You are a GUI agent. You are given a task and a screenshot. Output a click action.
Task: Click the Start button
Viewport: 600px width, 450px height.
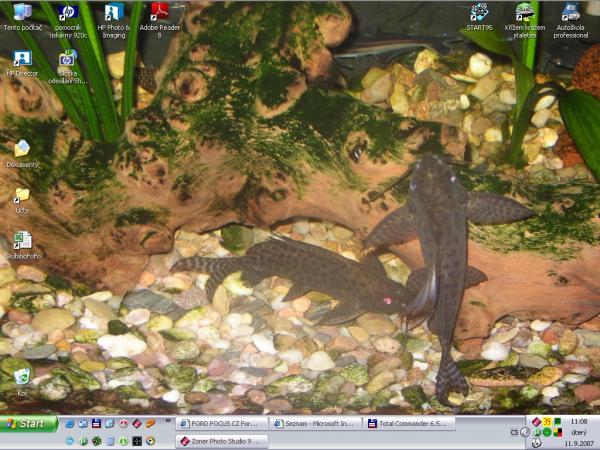click(x=28, y=424)
